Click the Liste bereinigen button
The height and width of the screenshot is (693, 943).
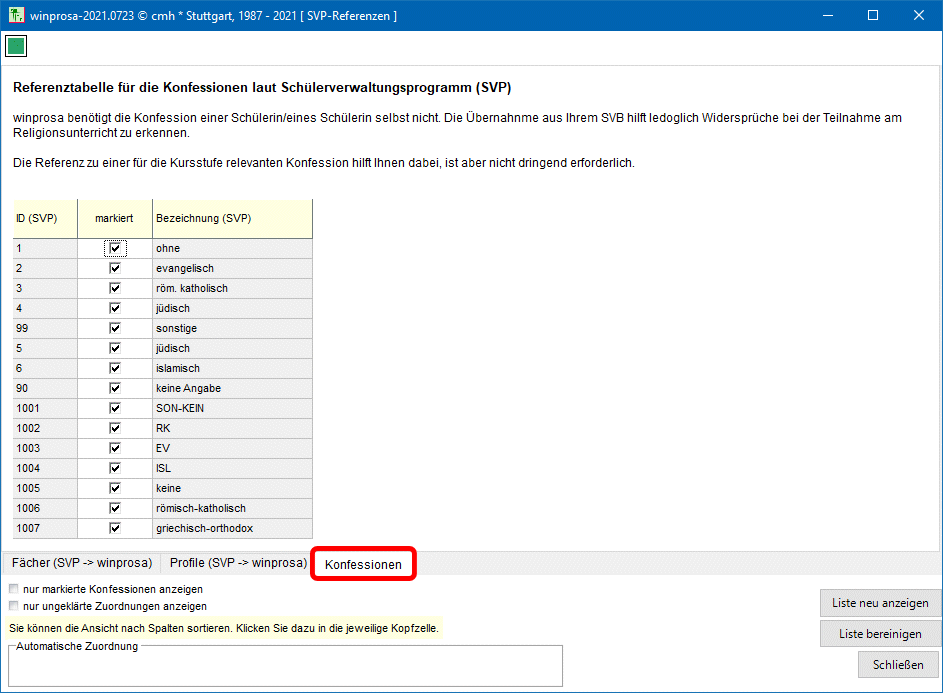[x=880, y=634]
